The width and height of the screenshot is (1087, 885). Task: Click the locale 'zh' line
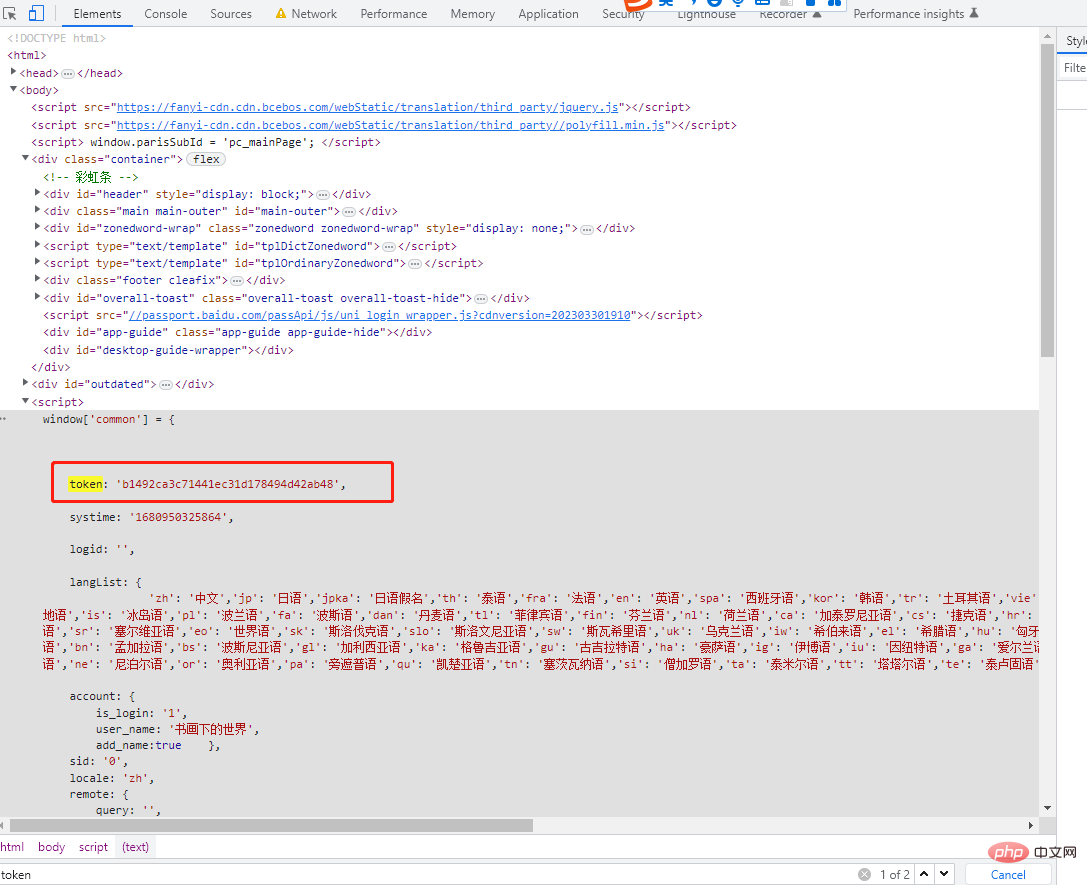[x=112, y=778]
